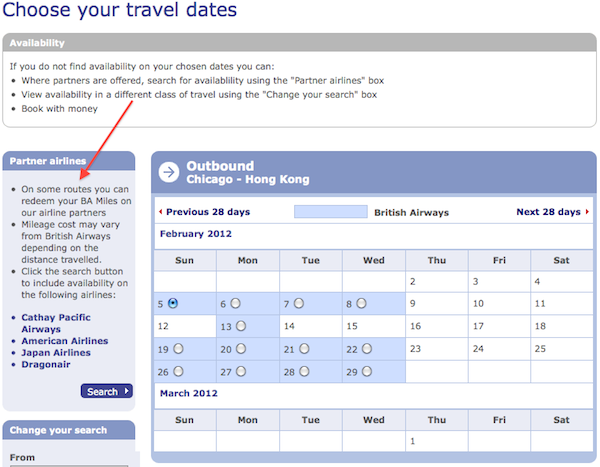
Task: Open the Dragonair link
Action: 46,364
